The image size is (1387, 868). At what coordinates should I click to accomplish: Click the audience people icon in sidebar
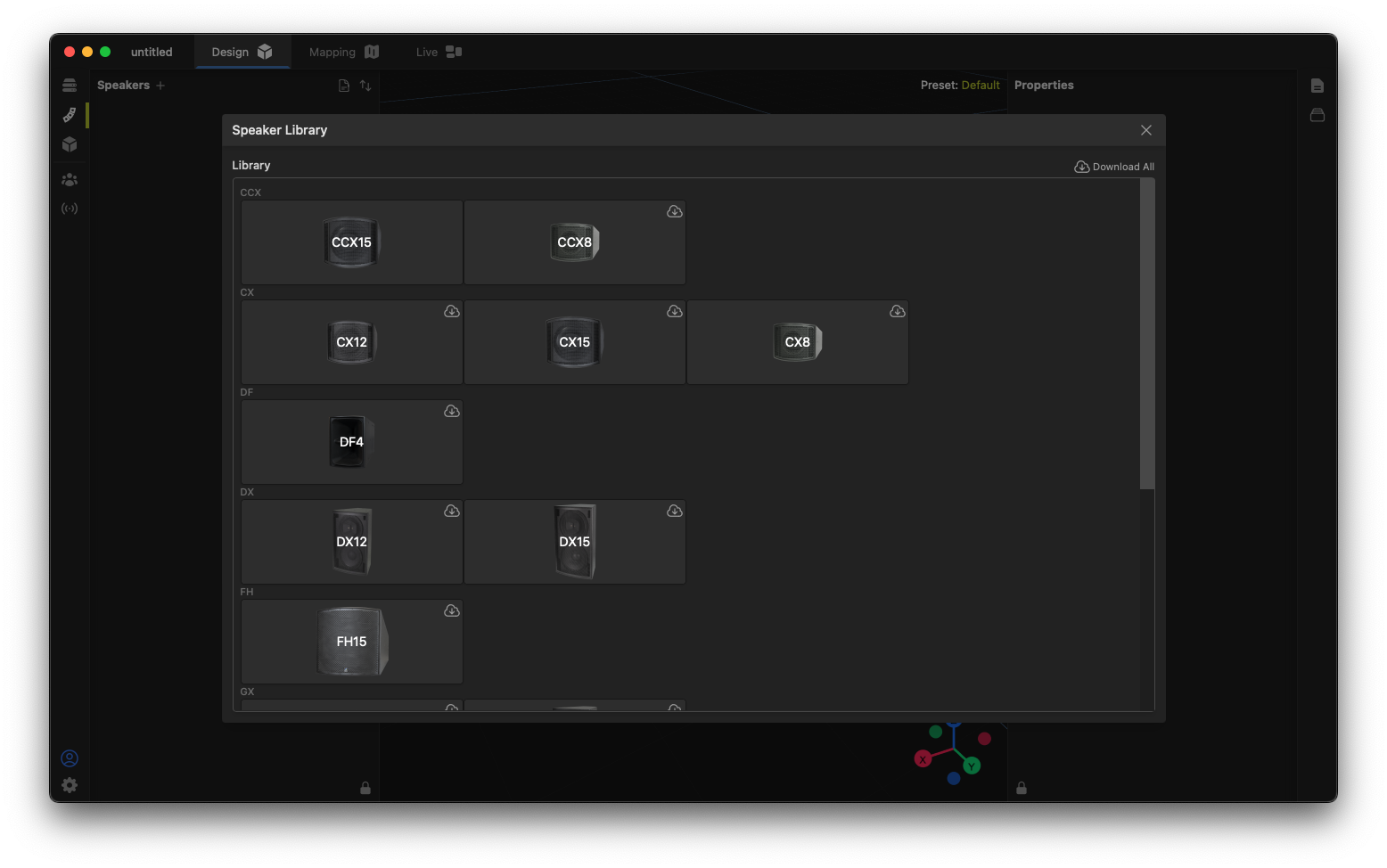coord(70,179)
